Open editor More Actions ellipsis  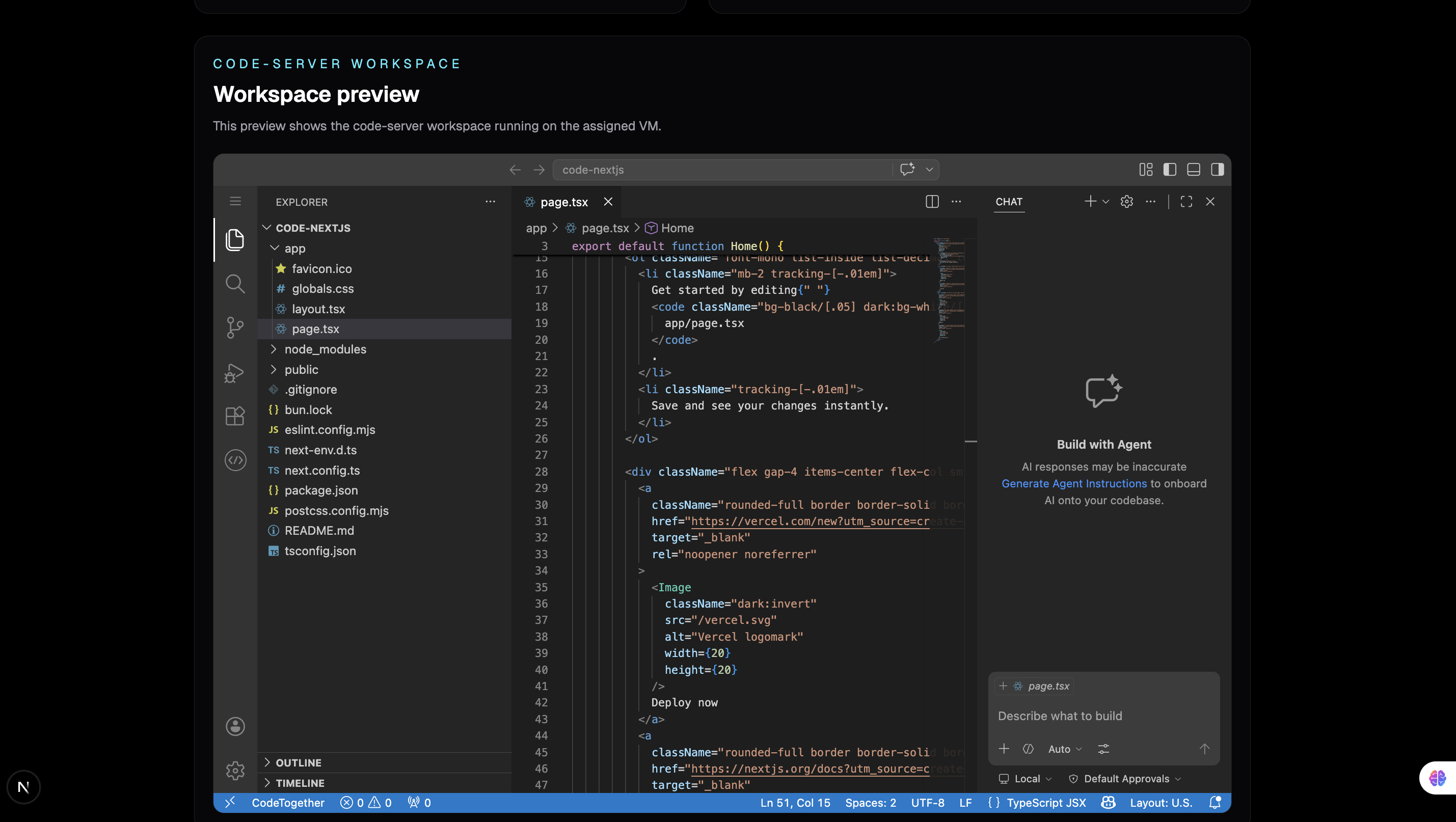click(956, 202)
